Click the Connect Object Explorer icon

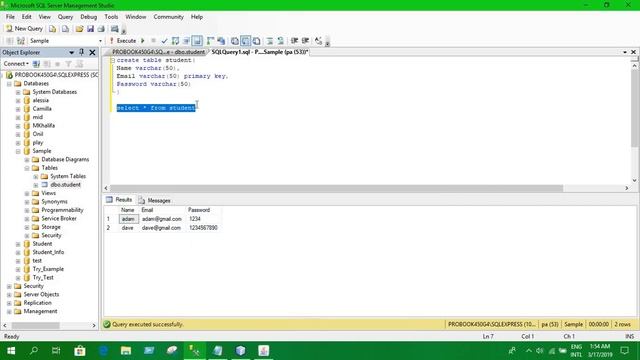[36, 64]
